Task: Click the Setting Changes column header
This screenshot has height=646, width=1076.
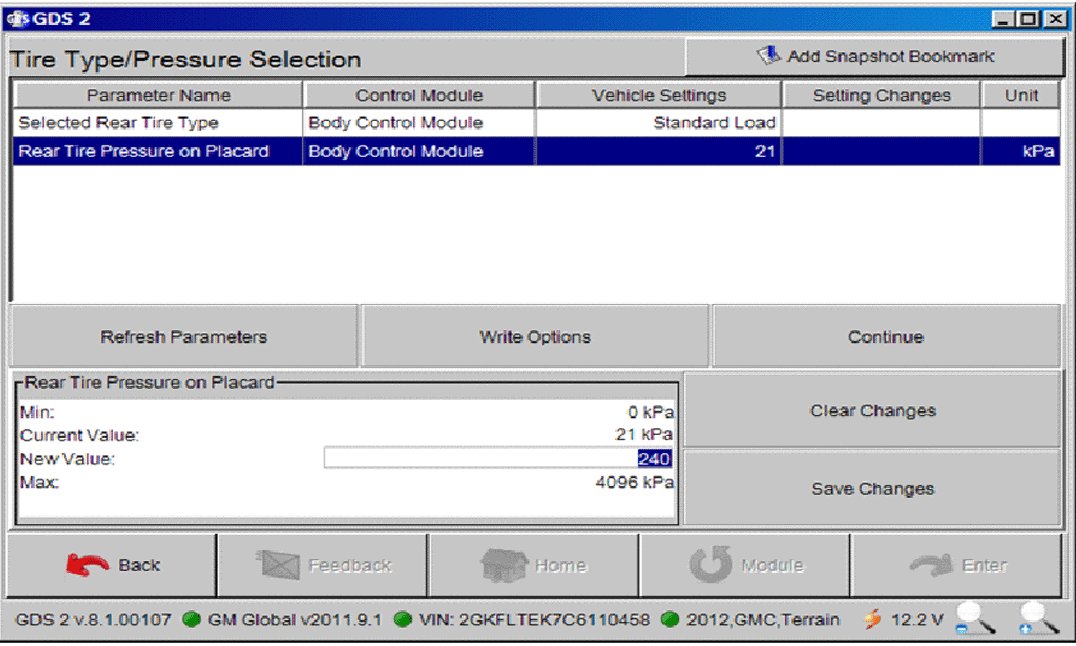Action: (x=881, y=96)
